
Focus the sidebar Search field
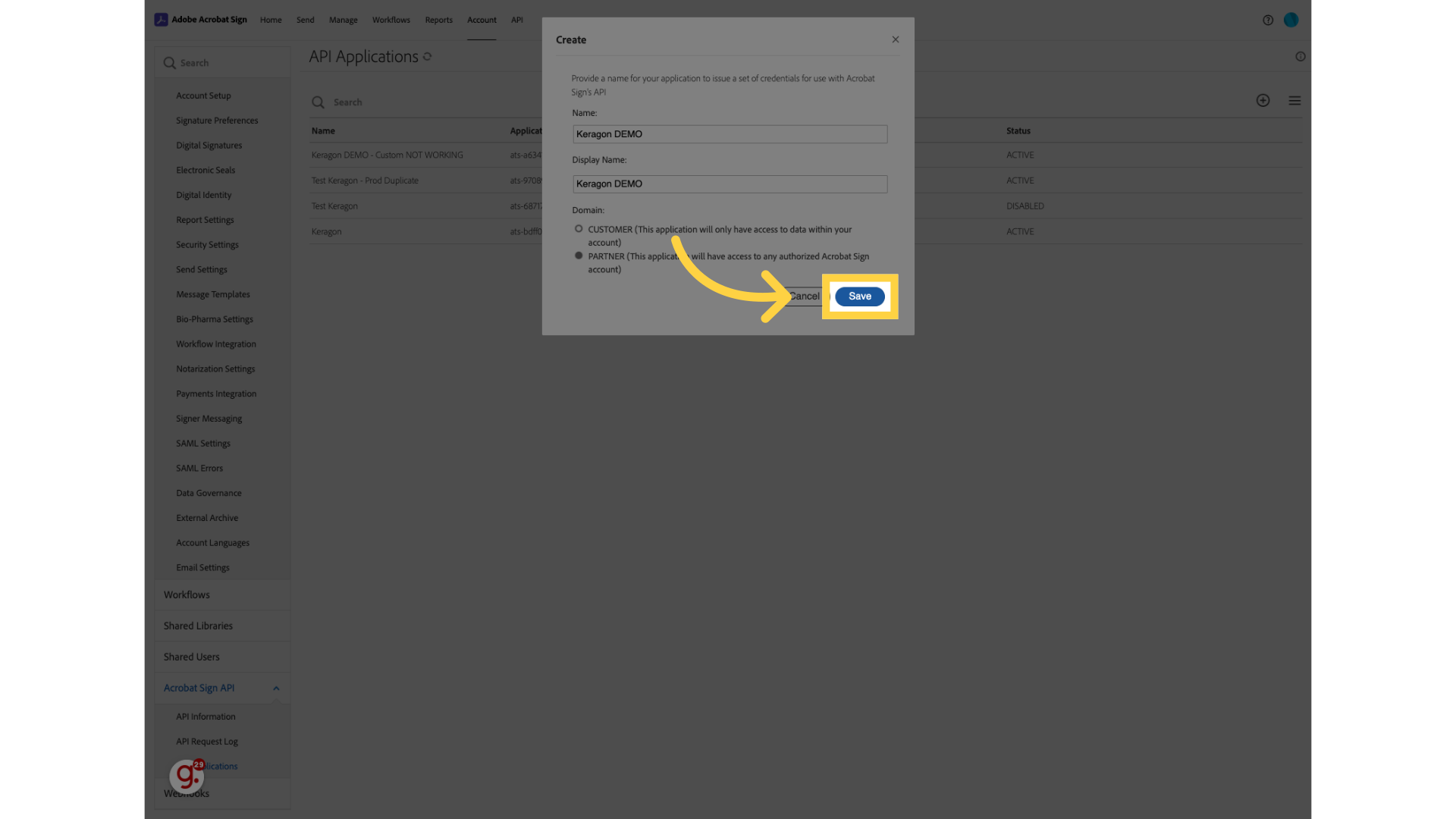(x=222, y=63)
